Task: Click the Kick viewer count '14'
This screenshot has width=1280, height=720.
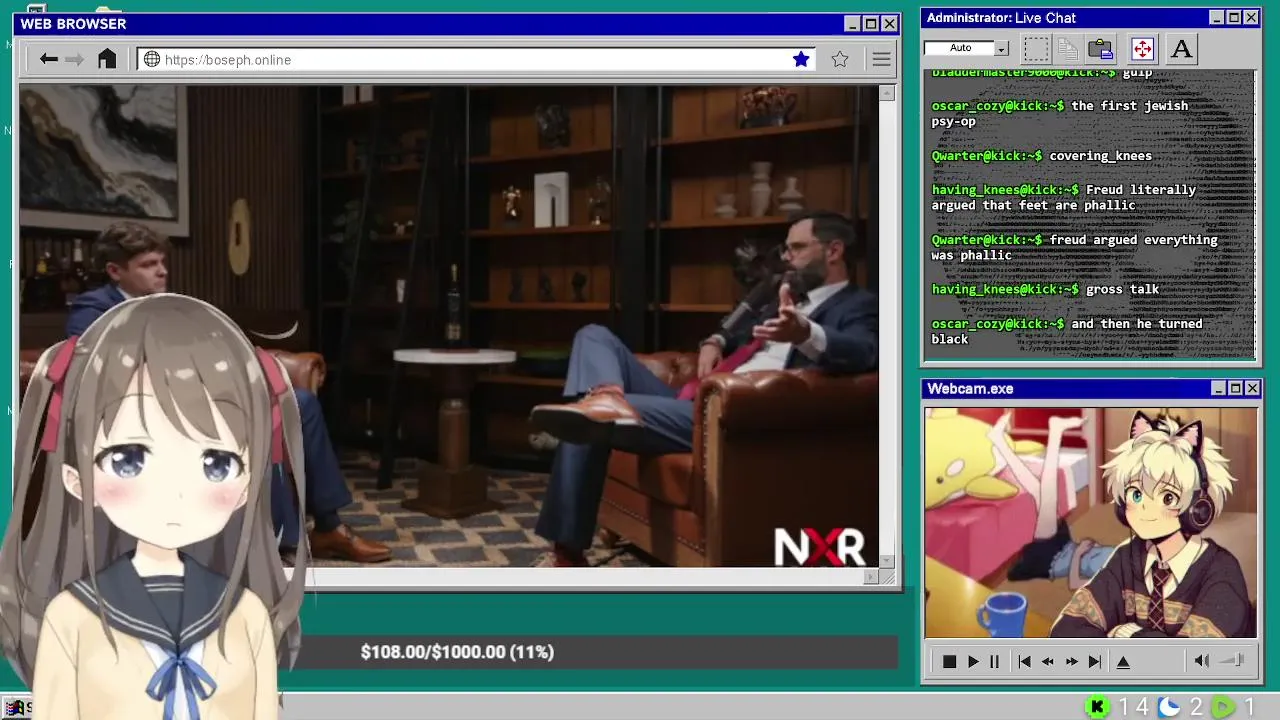Action: pos(1133,707)
